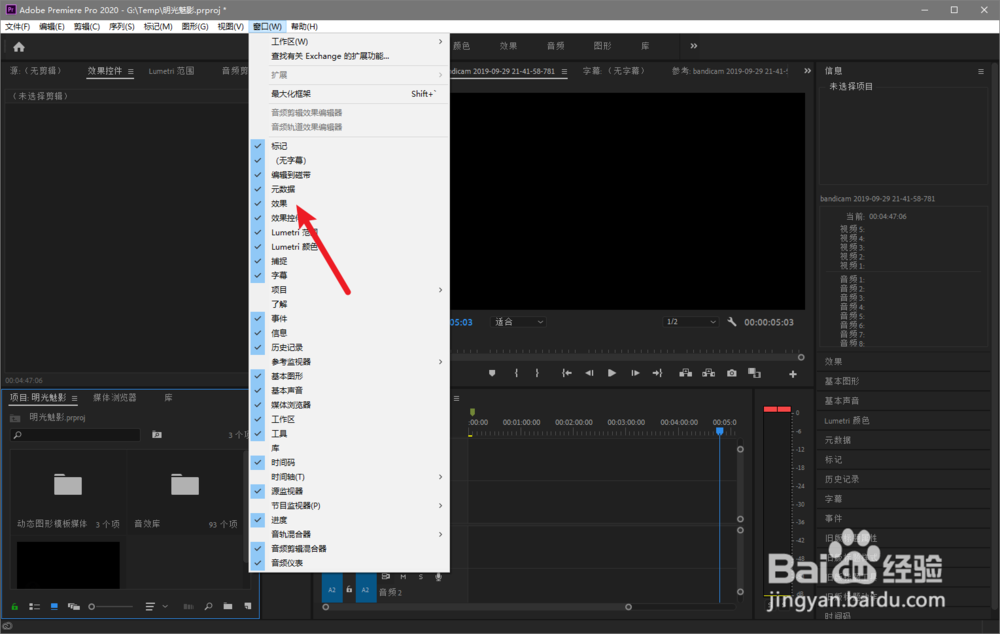Viewport: 1000px width, 634px height.
Task: Toggle 历史记录 panel menu entry
Action: (x=349, y=348)
